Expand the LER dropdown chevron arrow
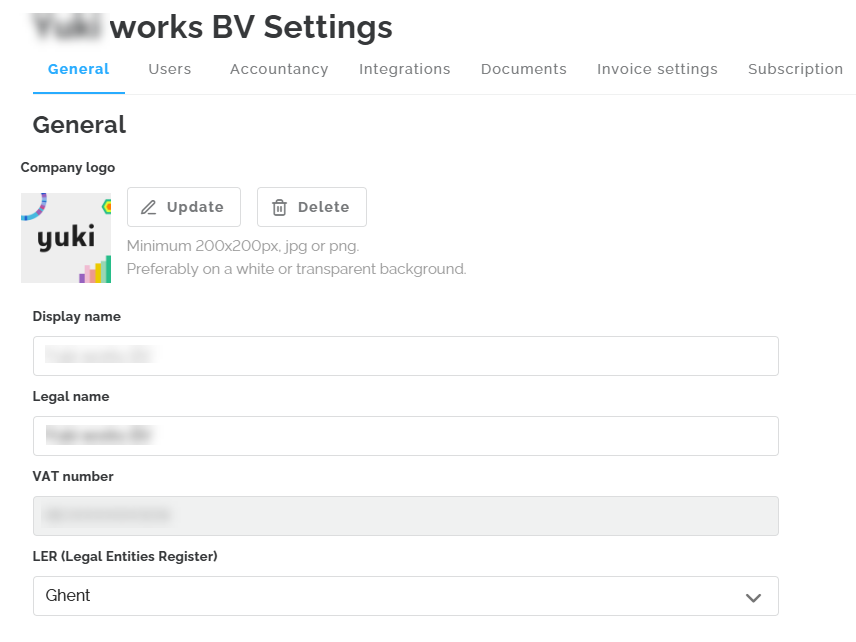The height and width of the screenshot is (642, 856). (753, 597)
